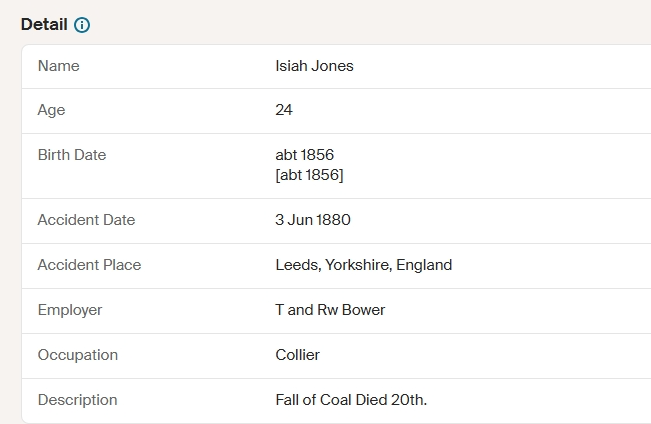Select the name Isiah Jones
This screenshot has width=651, height=424.
(314, 66)
